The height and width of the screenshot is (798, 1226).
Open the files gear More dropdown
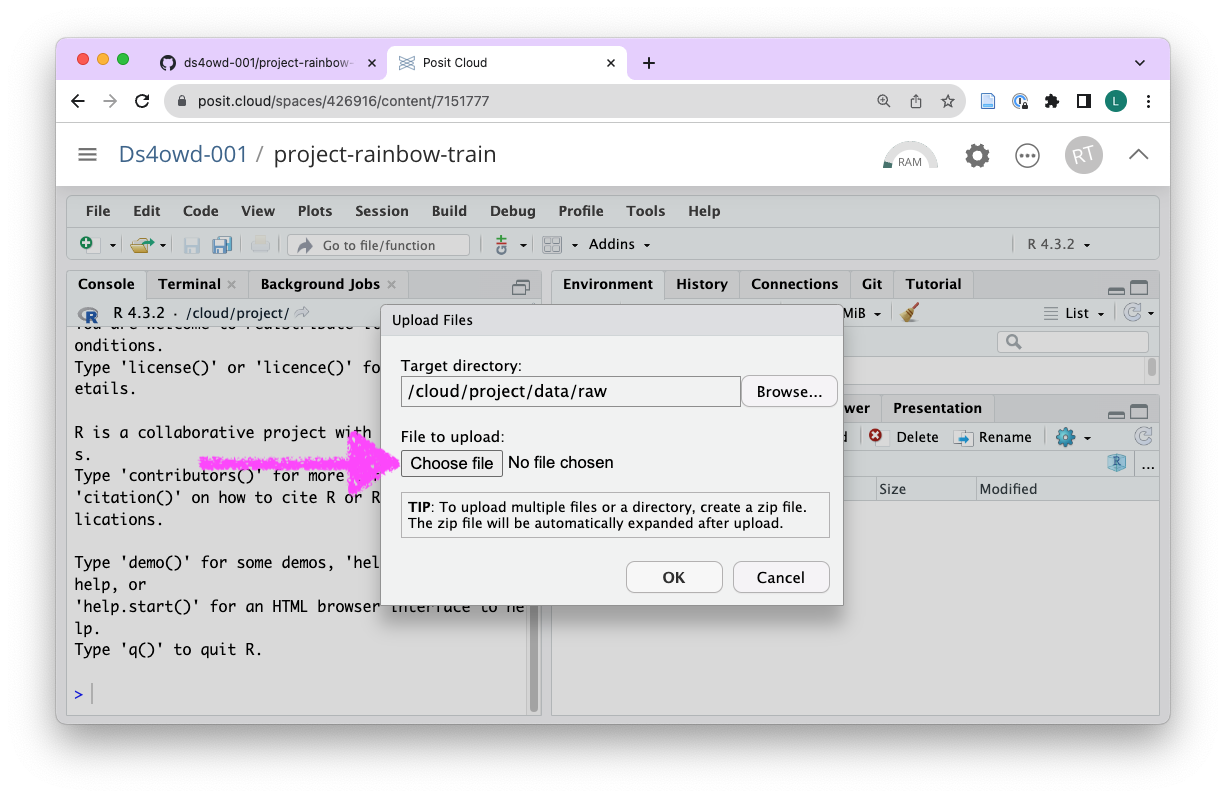[x=1071, y=437]
